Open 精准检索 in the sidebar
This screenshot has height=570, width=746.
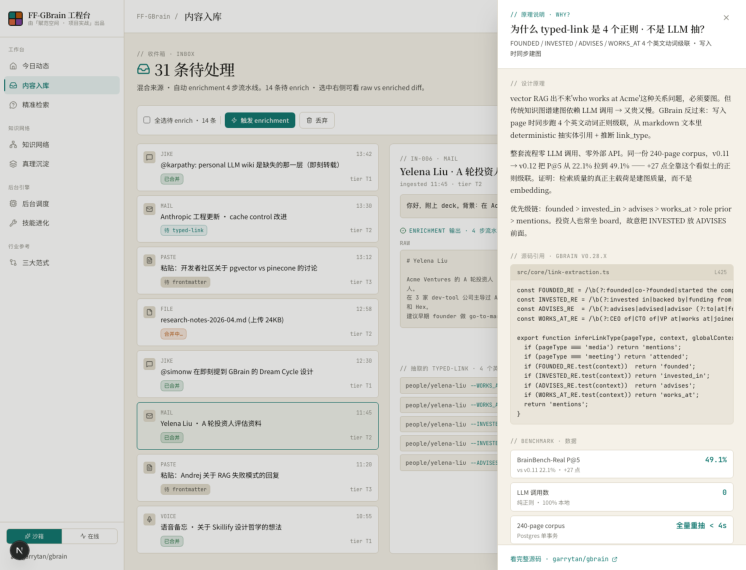[x=62, y=105]
